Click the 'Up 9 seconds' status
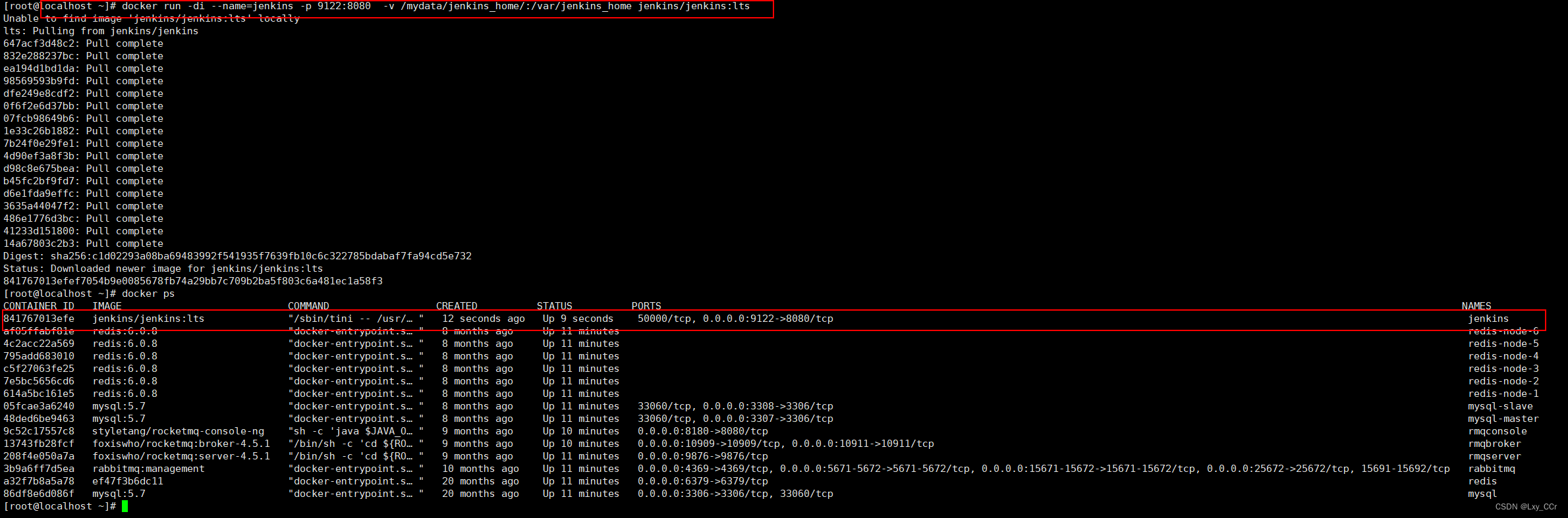Viewport: 1568px width, 518px height. (x=578, y=319)
